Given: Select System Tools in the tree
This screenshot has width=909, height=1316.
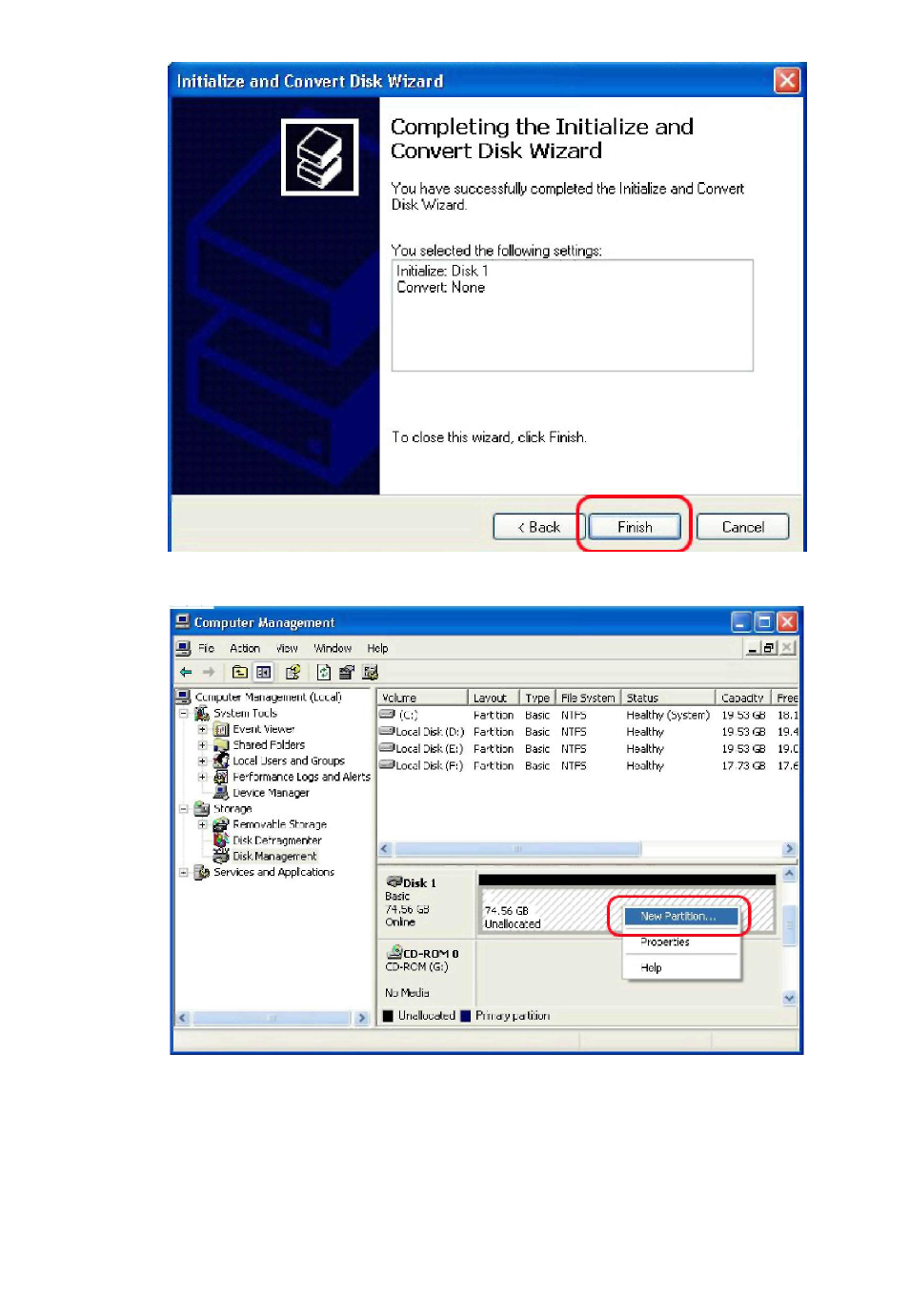Looking at the screenshot, I should (245, 713).
